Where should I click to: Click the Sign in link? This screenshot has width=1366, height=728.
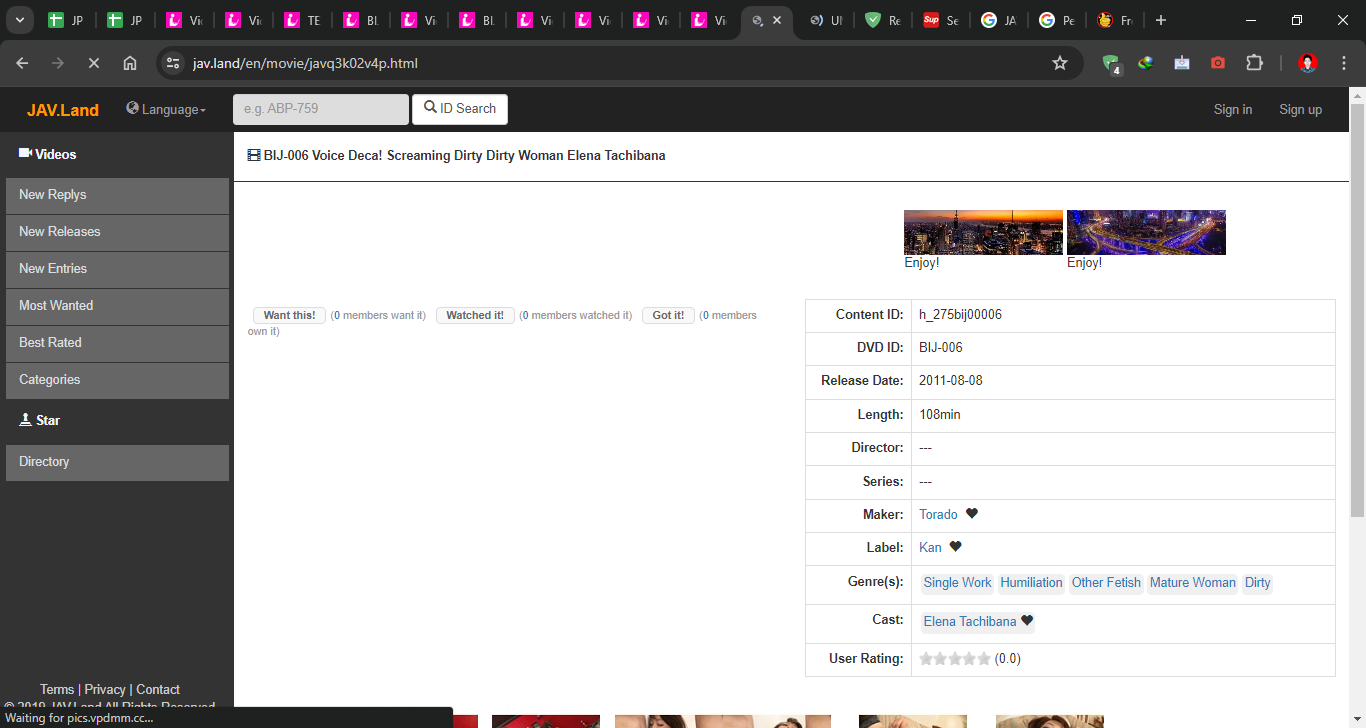(x=1232, y=110)
